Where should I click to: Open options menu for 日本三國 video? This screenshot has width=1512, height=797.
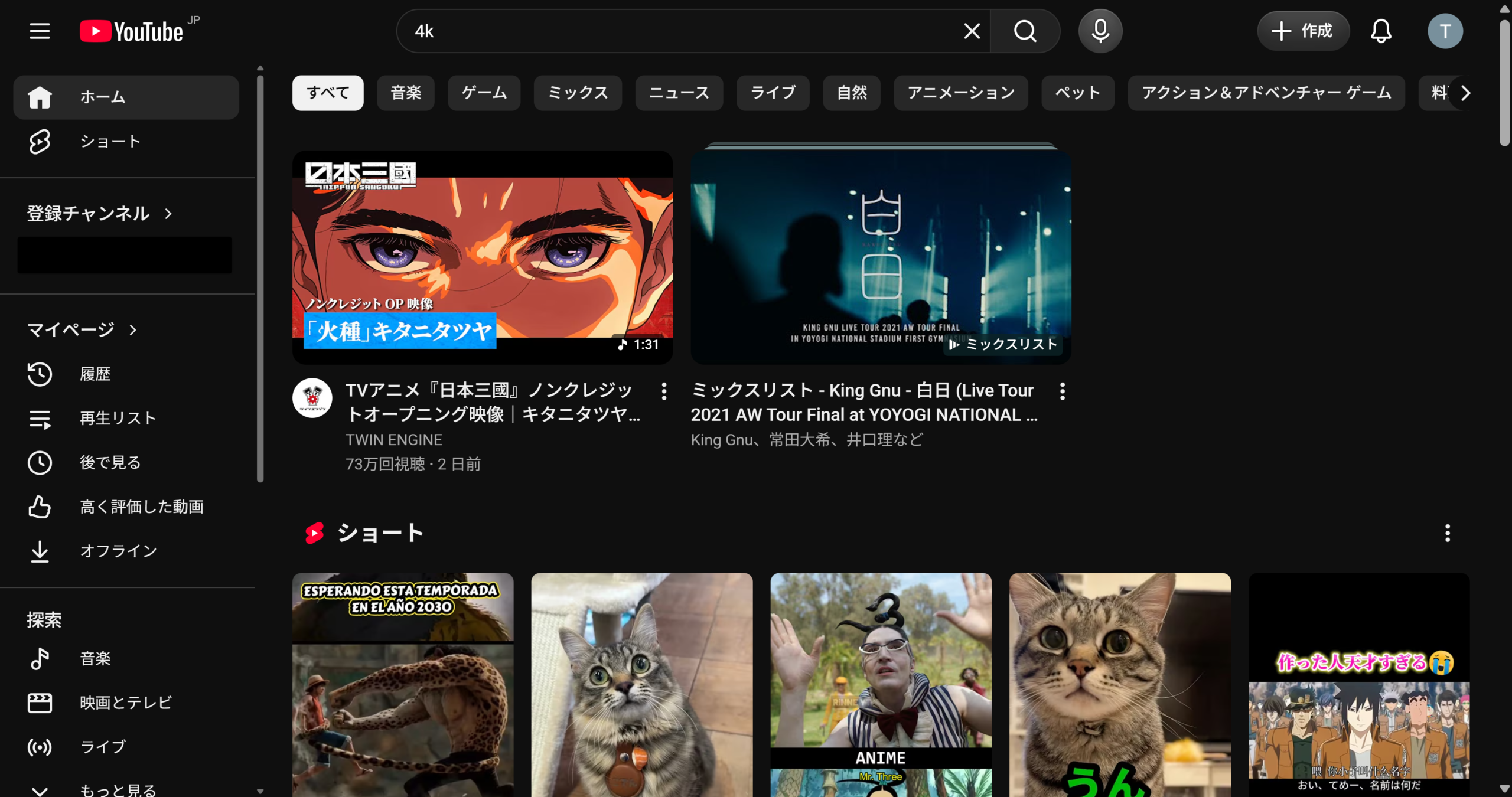tap(664, 391)
